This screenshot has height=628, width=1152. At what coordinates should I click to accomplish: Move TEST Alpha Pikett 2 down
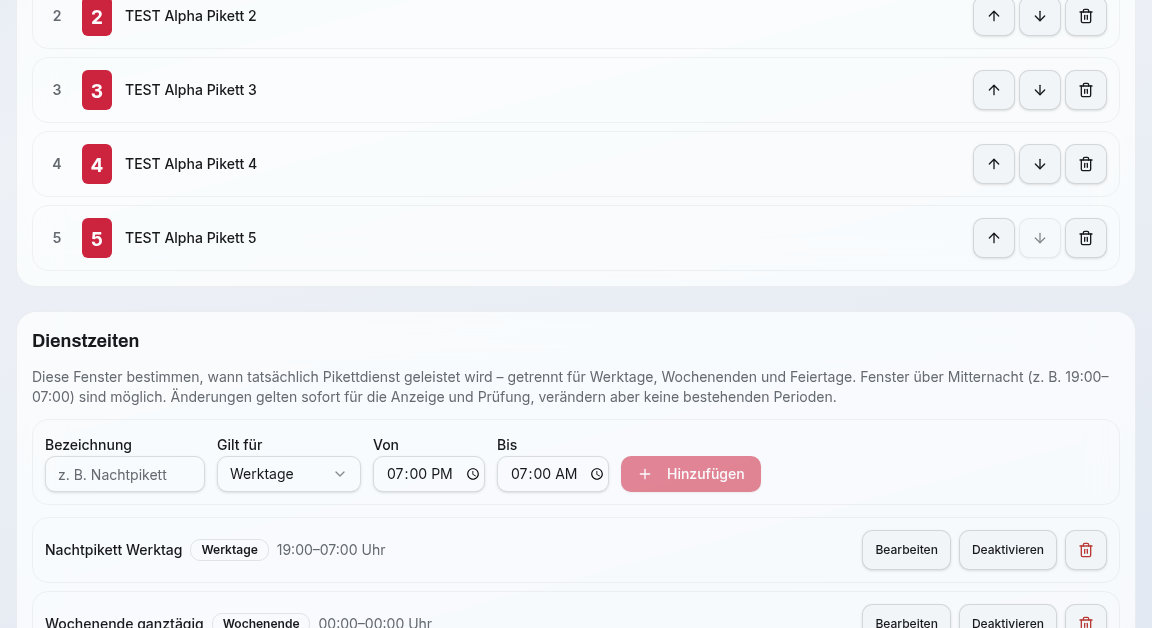(1040, 16)
